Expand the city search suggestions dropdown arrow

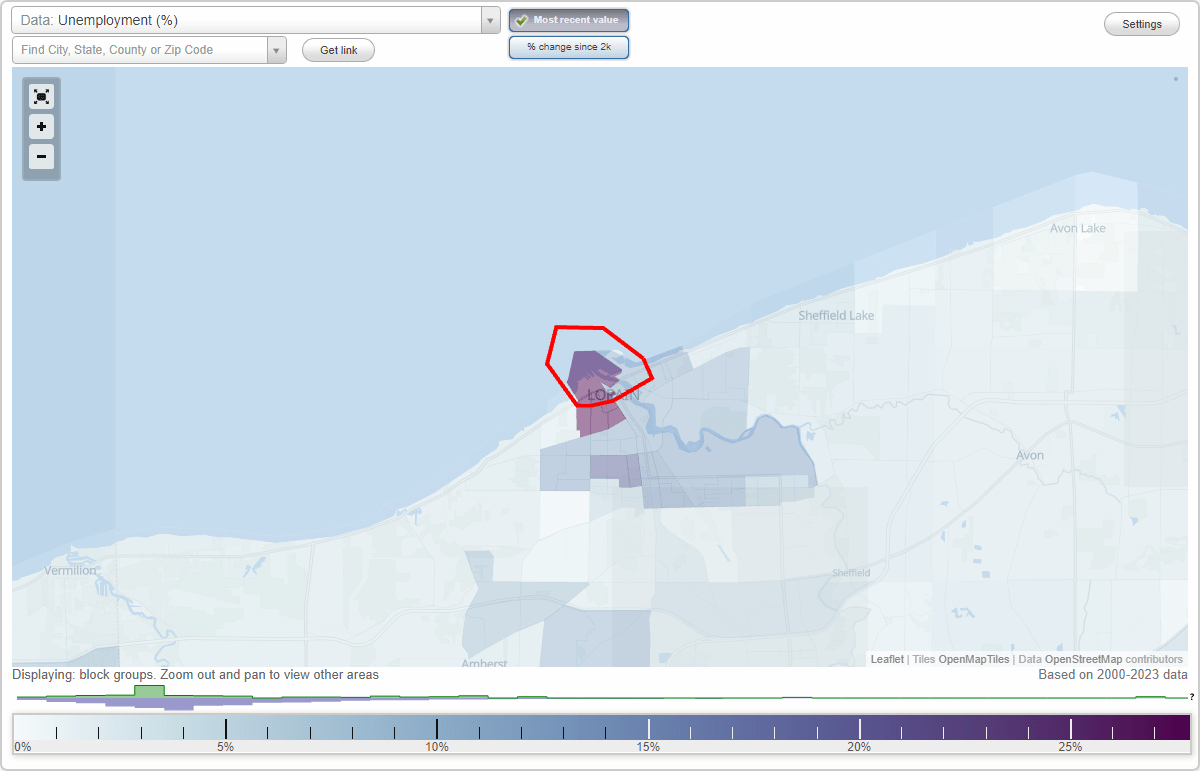(x=277, y=49)
